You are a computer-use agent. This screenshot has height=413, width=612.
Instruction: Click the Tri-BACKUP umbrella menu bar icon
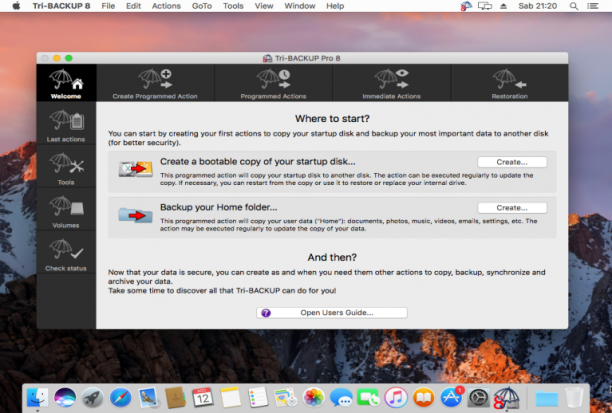[466, 6]
